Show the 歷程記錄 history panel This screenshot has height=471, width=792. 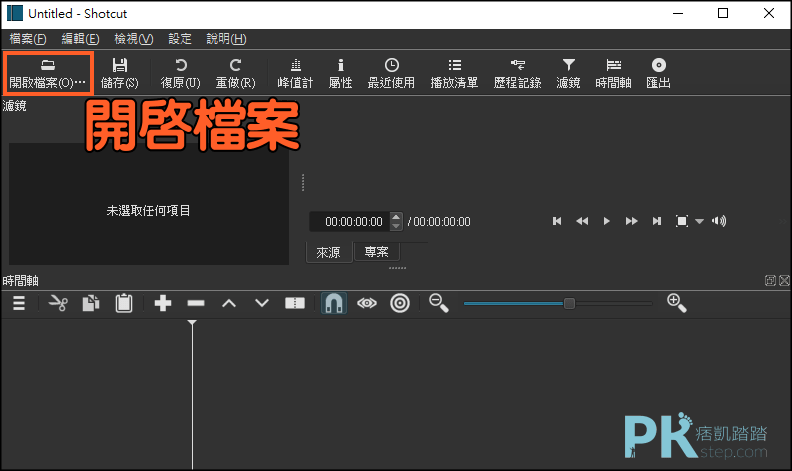point(518,73)
